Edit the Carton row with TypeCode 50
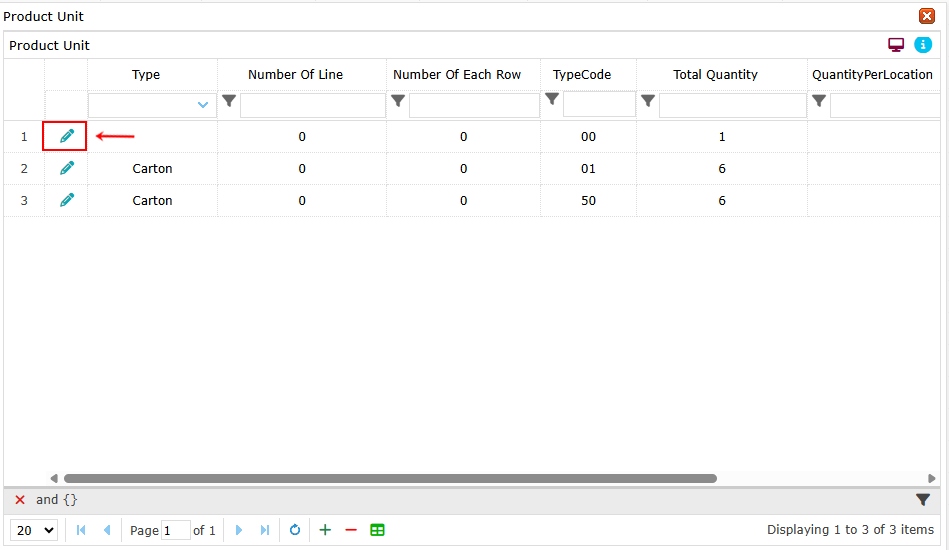 tap(67, 200)
